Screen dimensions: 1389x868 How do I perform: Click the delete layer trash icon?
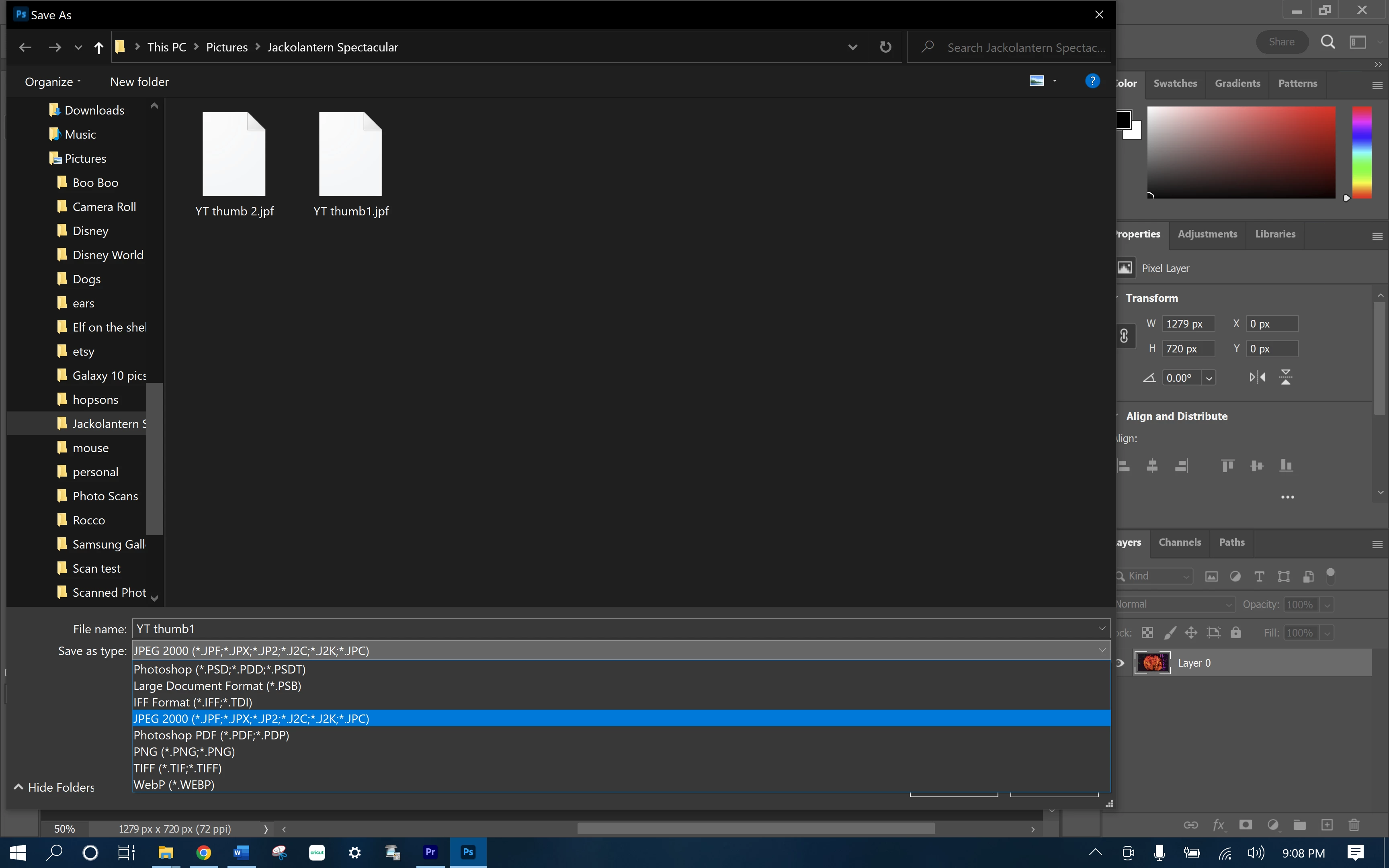(1353, 825)
